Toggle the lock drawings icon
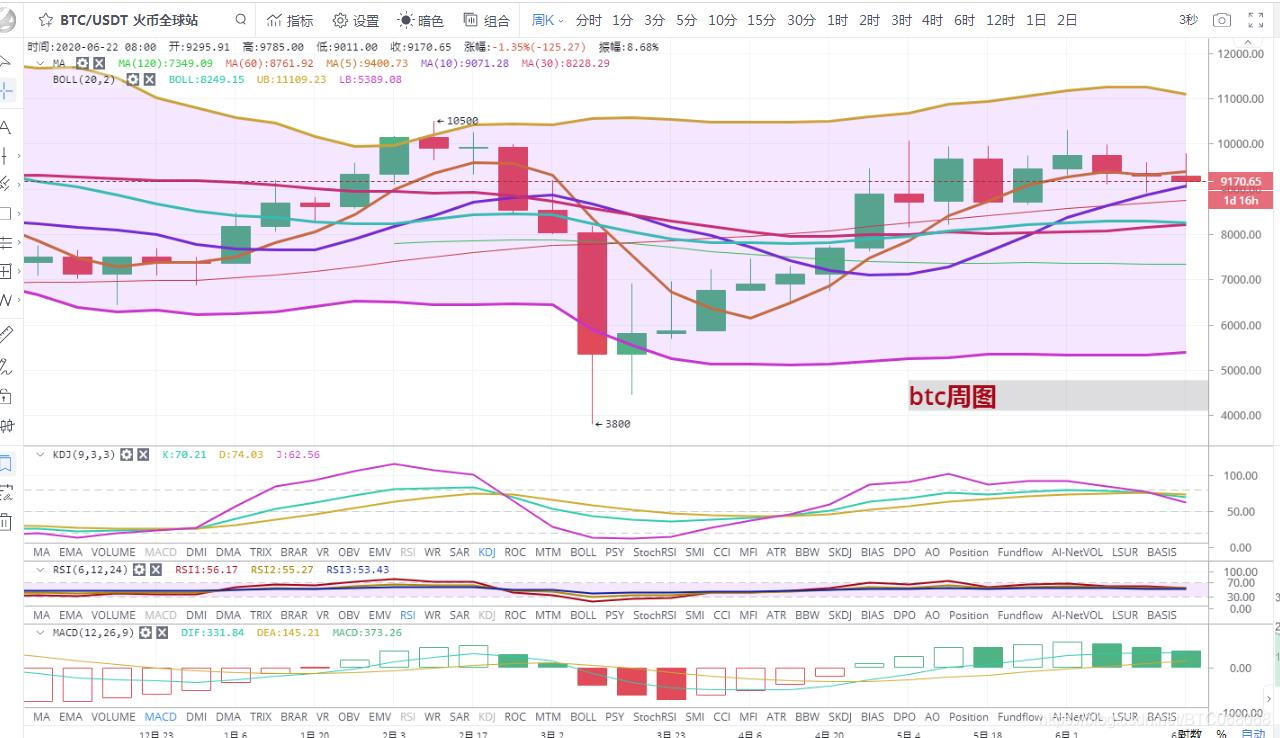1280x738 pixels. (6, 396)
